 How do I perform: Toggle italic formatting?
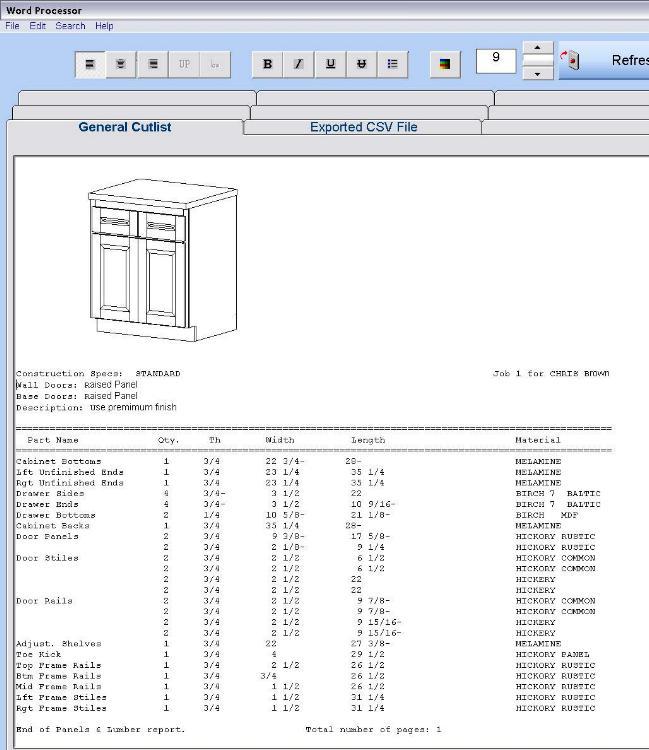click(x=298, y=64)
